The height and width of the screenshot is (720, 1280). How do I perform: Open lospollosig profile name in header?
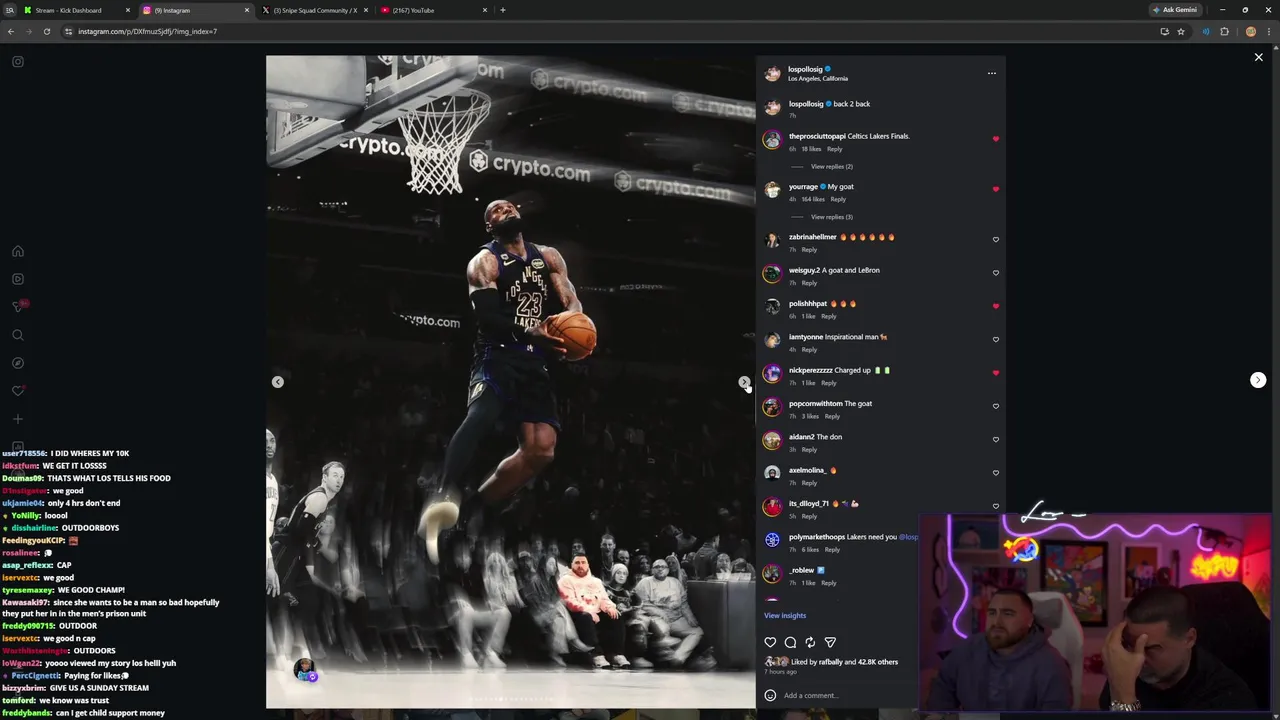[x=805, y=69]
